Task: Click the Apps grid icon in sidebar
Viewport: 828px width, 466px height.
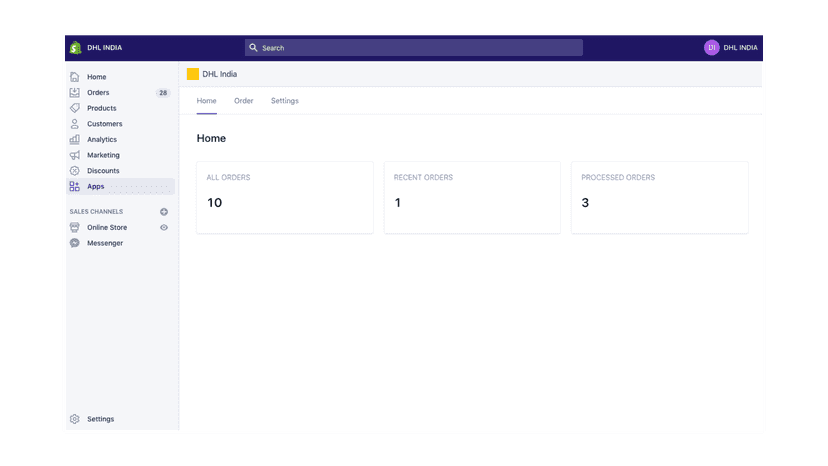Action: pyautogui.click(x=74, y=187)
